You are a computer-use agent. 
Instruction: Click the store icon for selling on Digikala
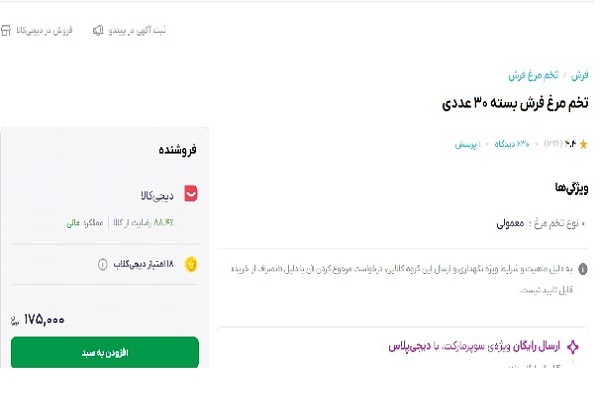(9, 31)
